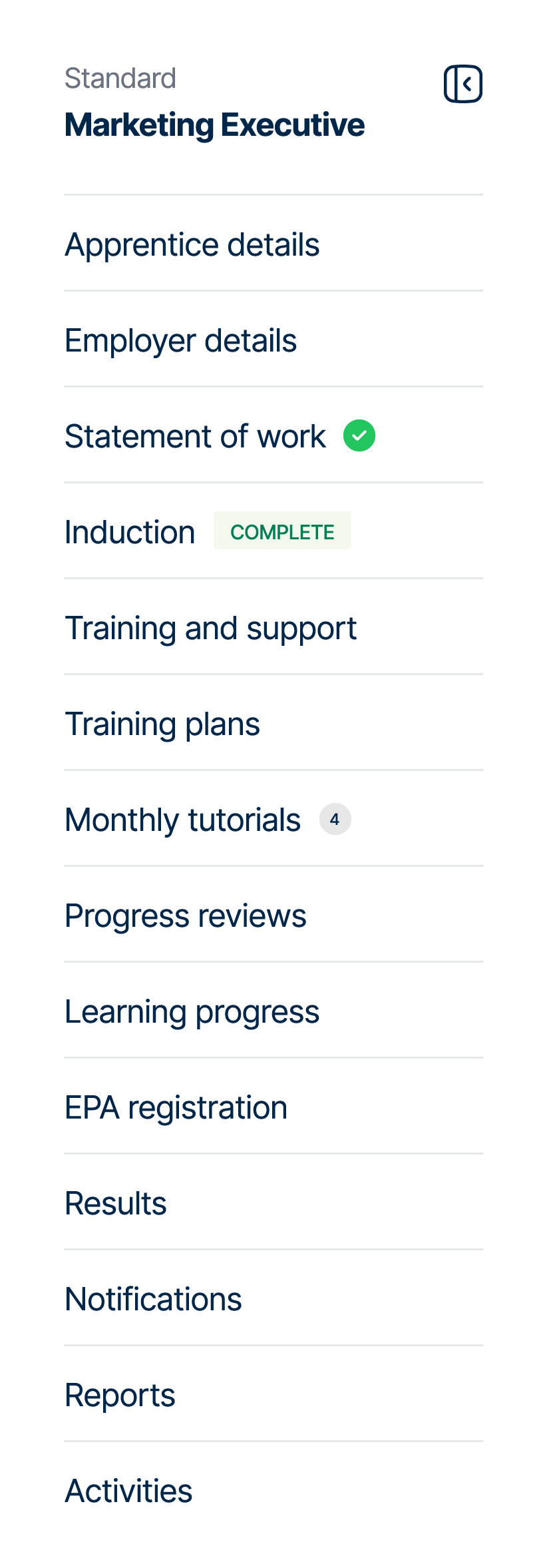547x1568 pixels.
Task: Open the Statement of work section
Action: pos(195,435)
